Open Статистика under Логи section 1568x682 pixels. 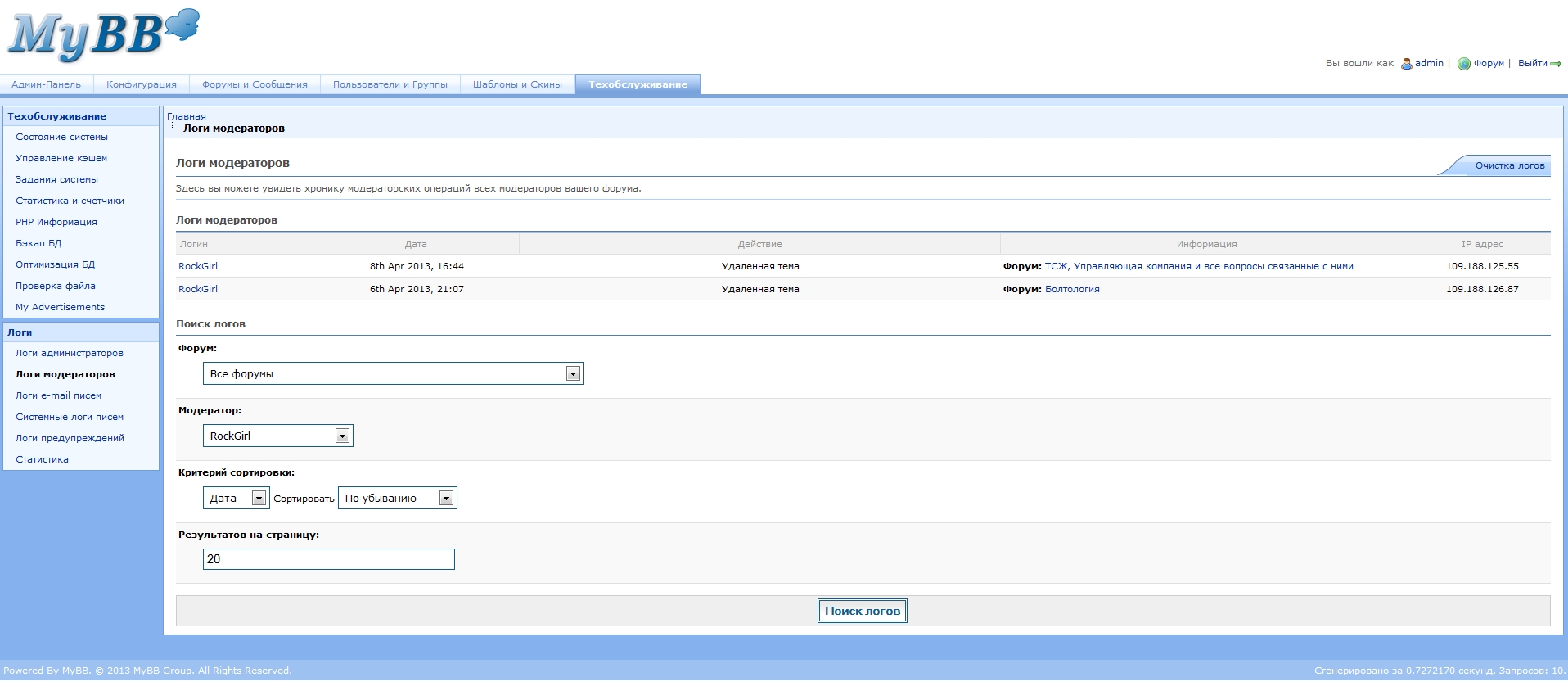tap(42, 459)
